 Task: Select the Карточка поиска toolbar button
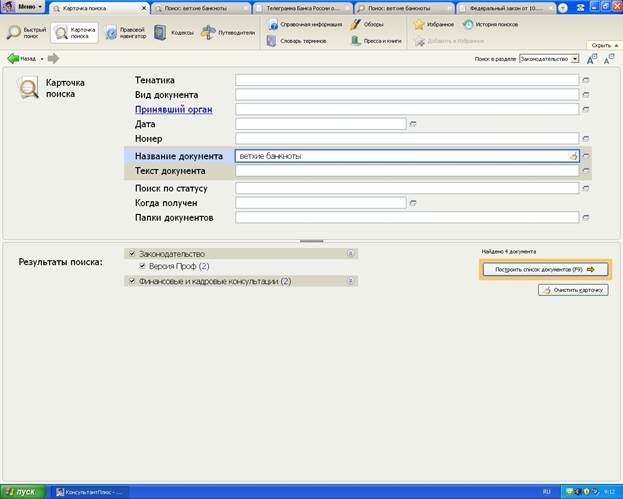74,33
